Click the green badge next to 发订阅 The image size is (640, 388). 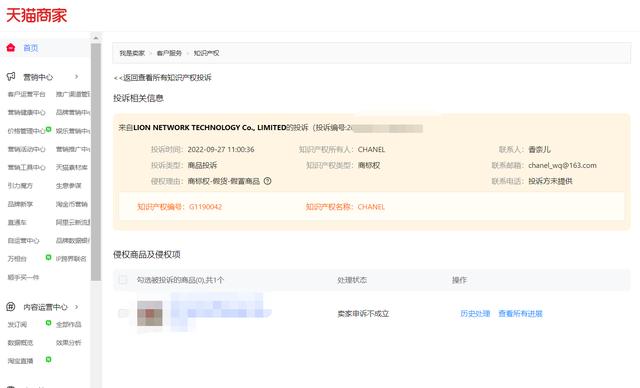49,323
